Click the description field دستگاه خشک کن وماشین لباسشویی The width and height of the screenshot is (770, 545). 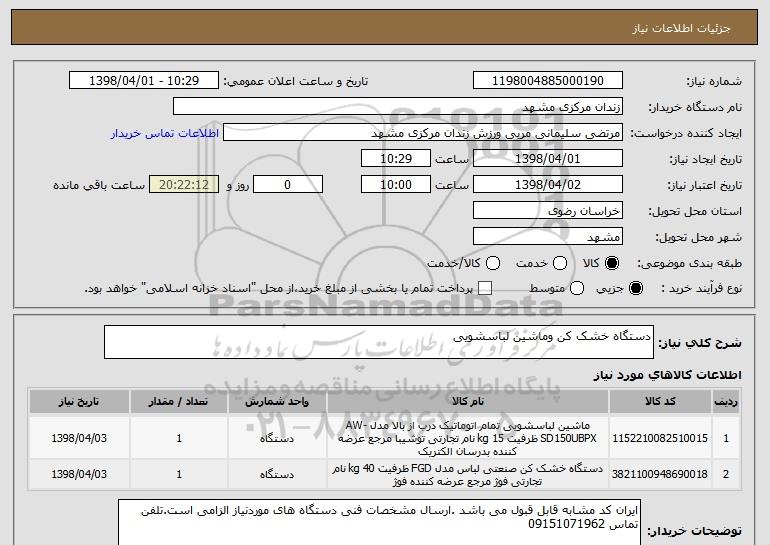(379, 342)
